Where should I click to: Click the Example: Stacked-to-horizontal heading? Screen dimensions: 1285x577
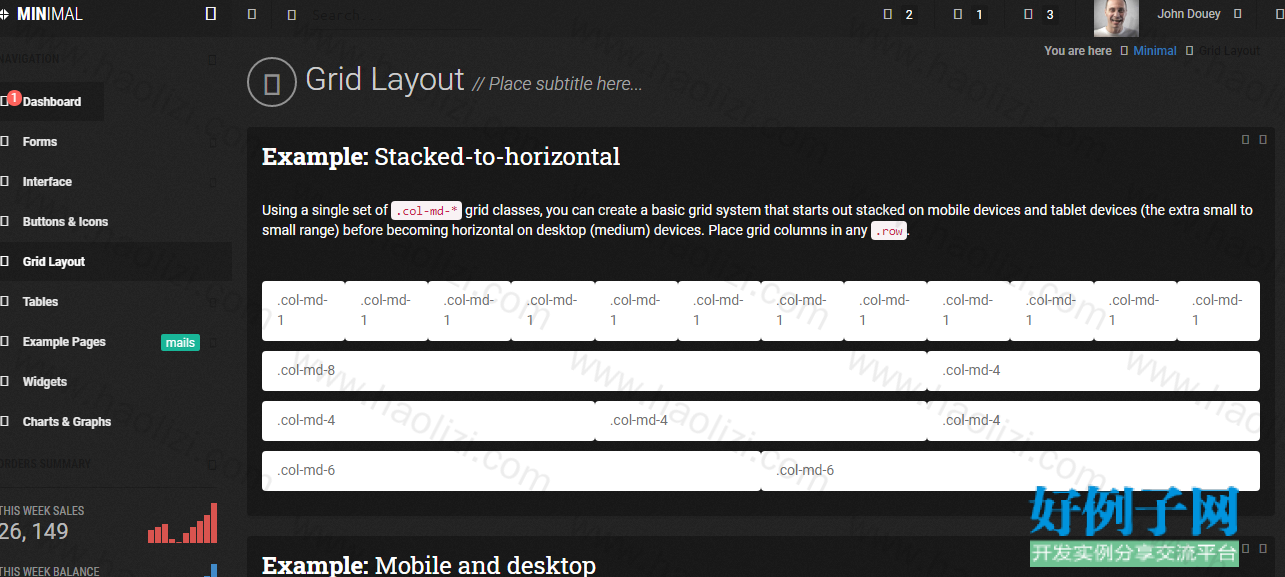pyautogui.click(x=441, y=157)
